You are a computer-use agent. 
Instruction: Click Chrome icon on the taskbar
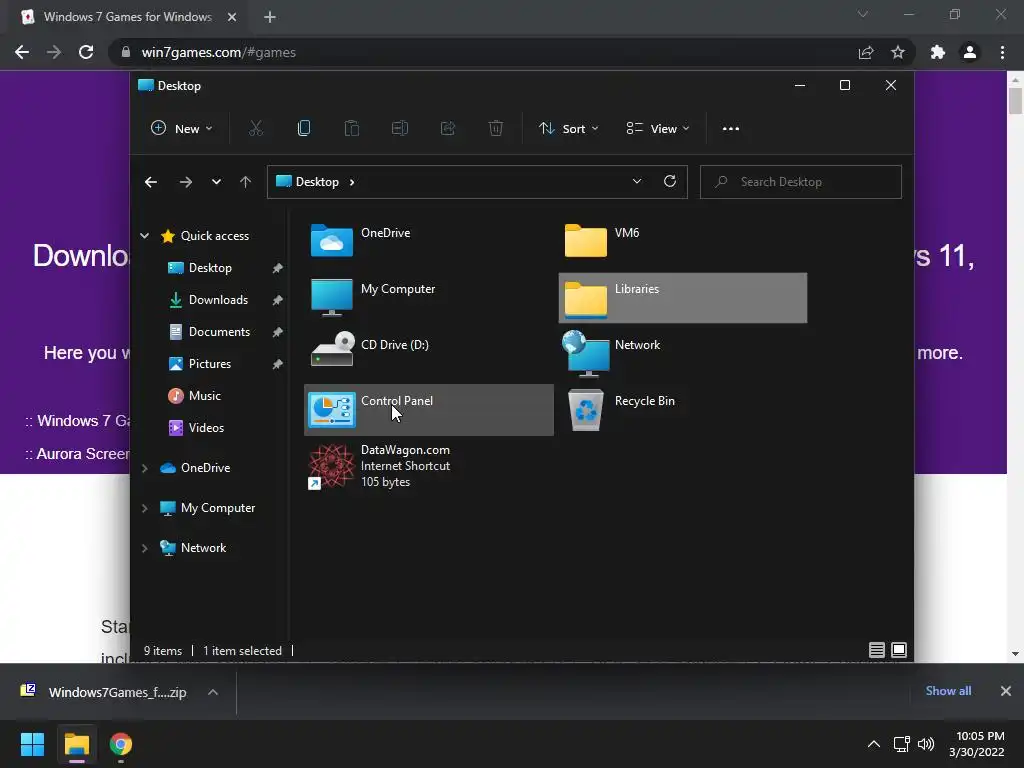point(120,744)
